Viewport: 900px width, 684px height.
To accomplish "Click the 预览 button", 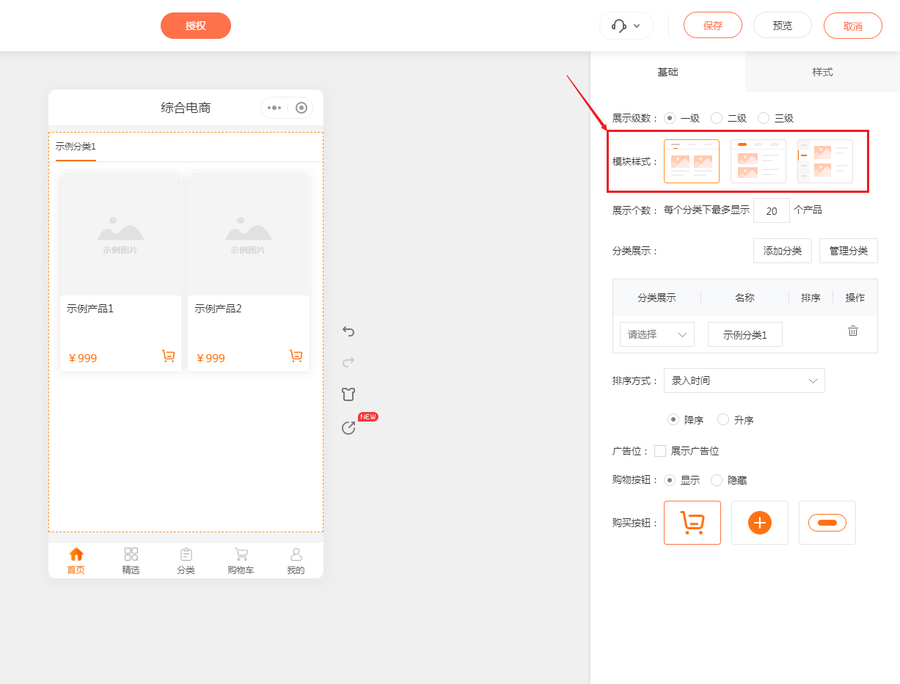I will 782,26.
